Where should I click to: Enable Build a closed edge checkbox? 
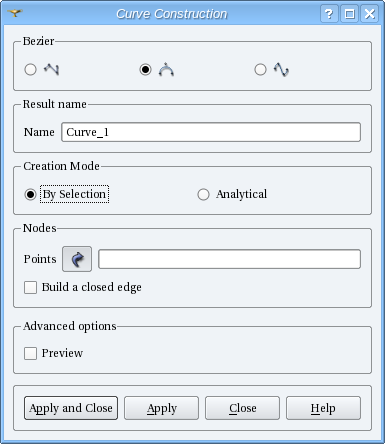coord(30,287)
